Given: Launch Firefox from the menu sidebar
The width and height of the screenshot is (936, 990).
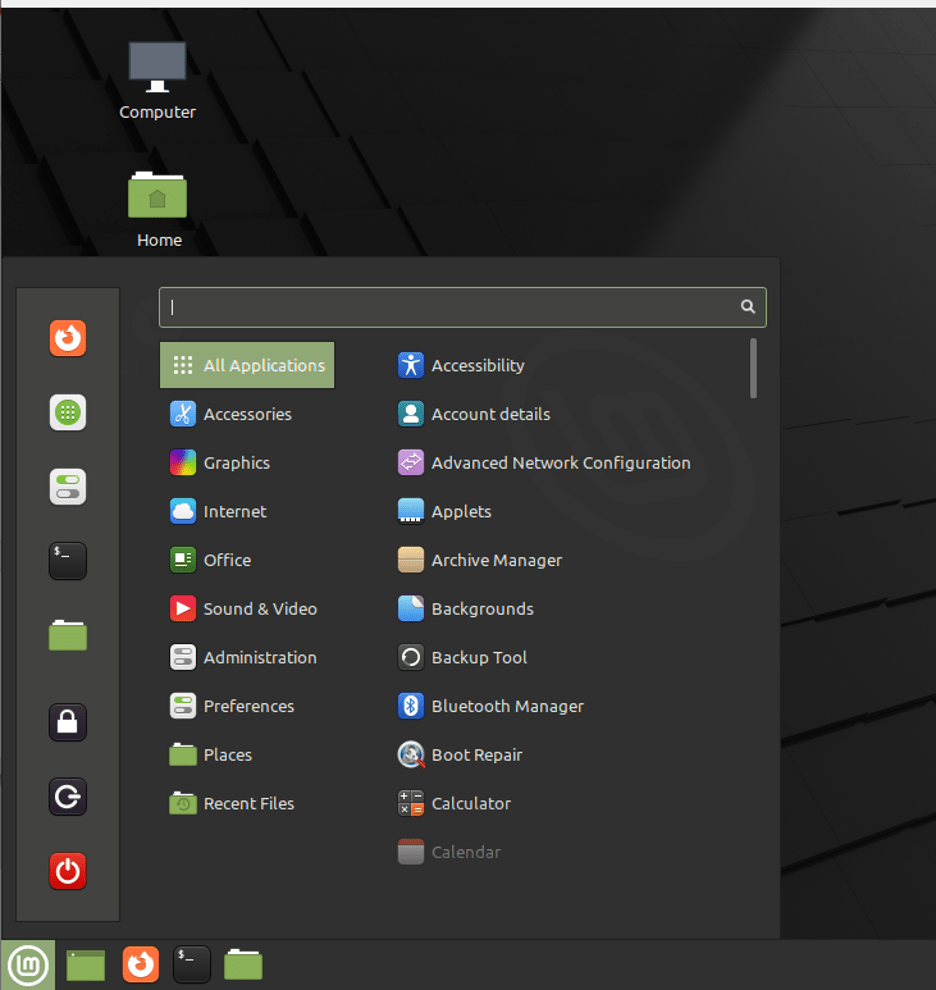Looking at the screenshot, I should point(67,339).
